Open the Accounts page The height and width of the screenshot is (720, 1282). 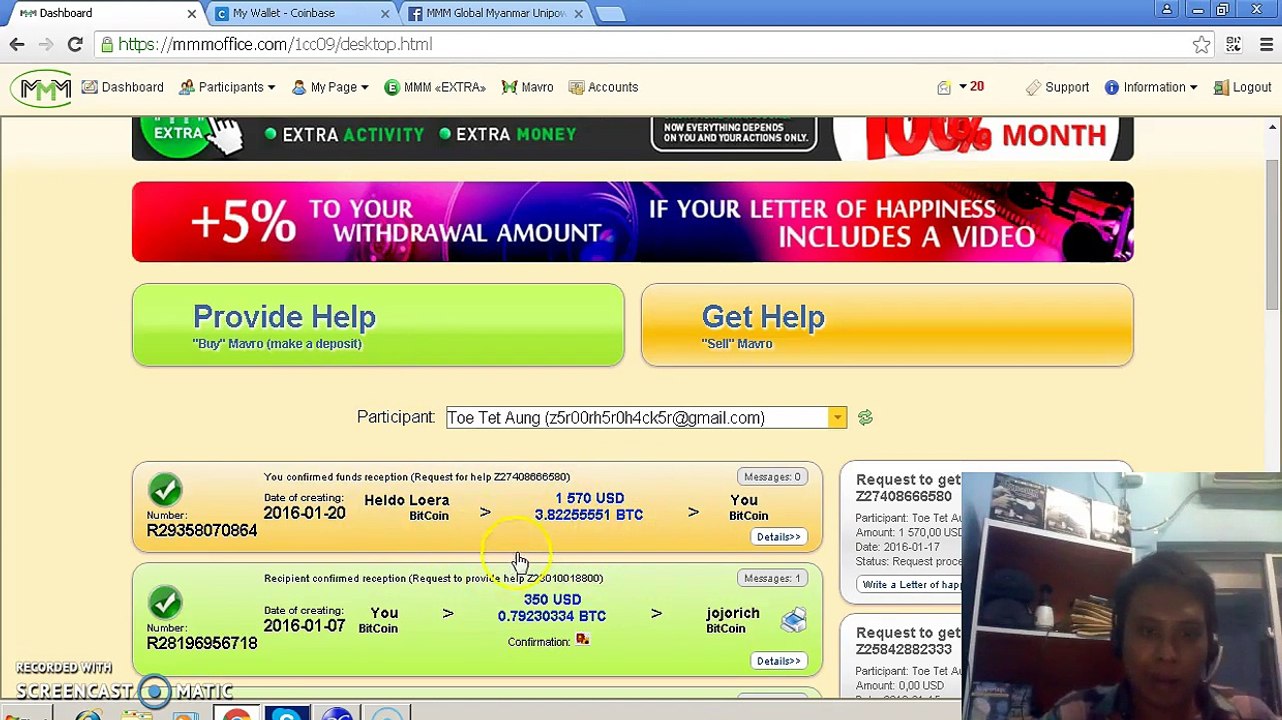click(603, 87)
